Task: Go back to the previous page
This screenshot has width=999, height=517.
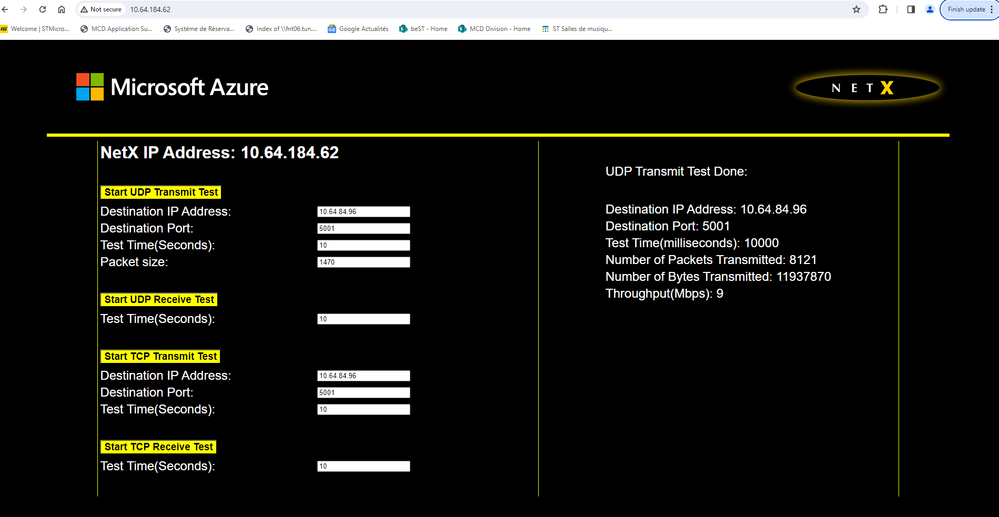Action: (x=6, y=10)
